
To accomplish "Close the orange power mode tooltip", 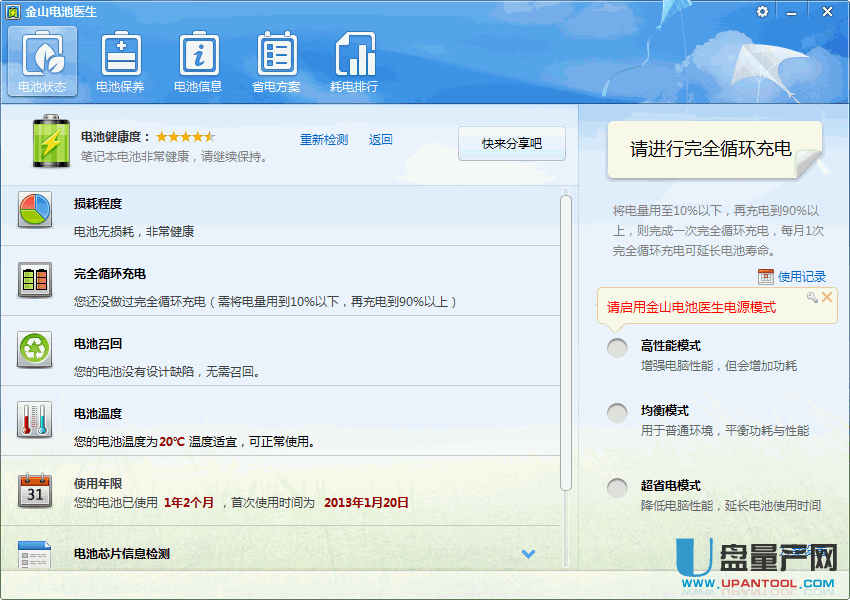I will tap(827, 297).
